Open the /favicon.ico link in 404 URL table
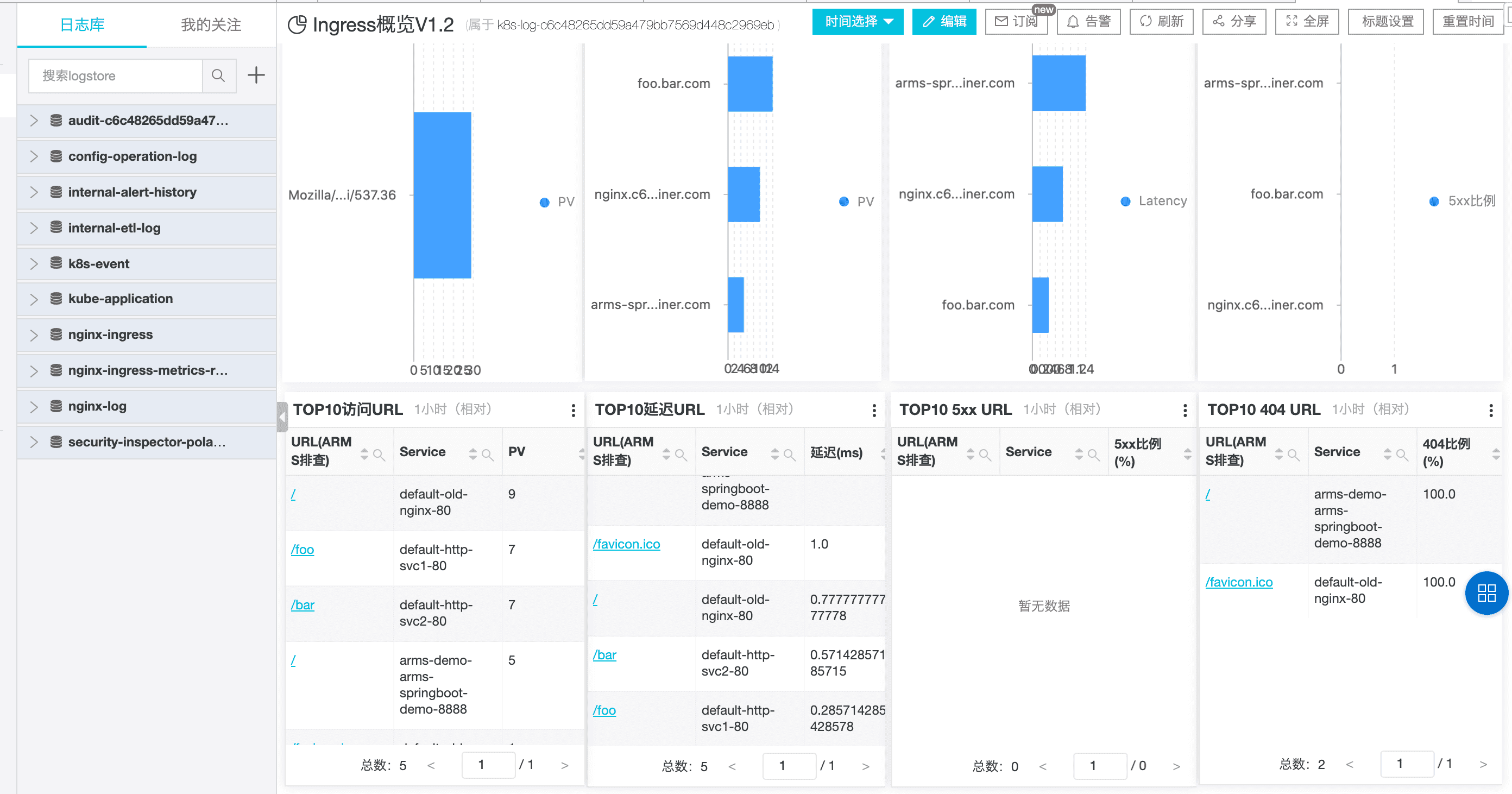Screen dimensions: 1512x794 [1238, 582]
